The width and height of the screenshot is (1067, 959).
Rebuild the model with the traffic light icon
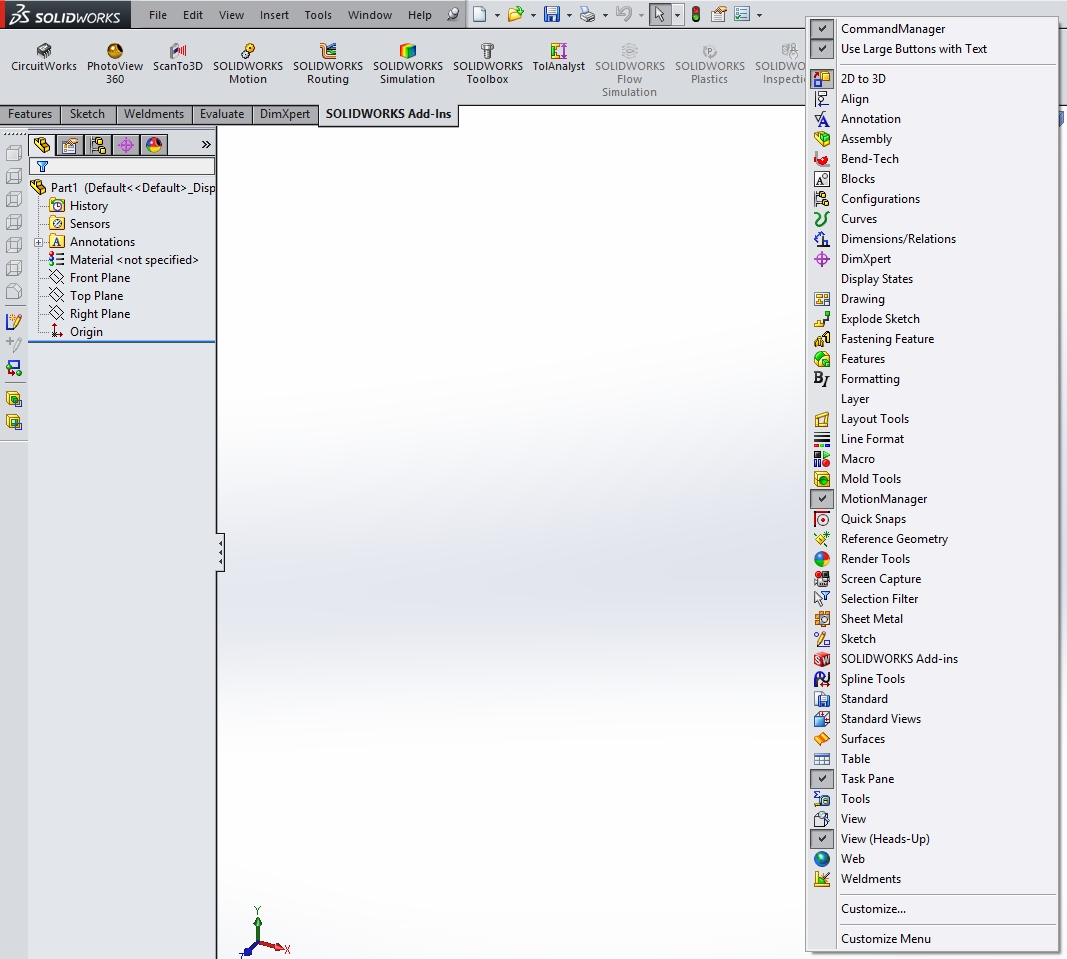click(696, 14)
